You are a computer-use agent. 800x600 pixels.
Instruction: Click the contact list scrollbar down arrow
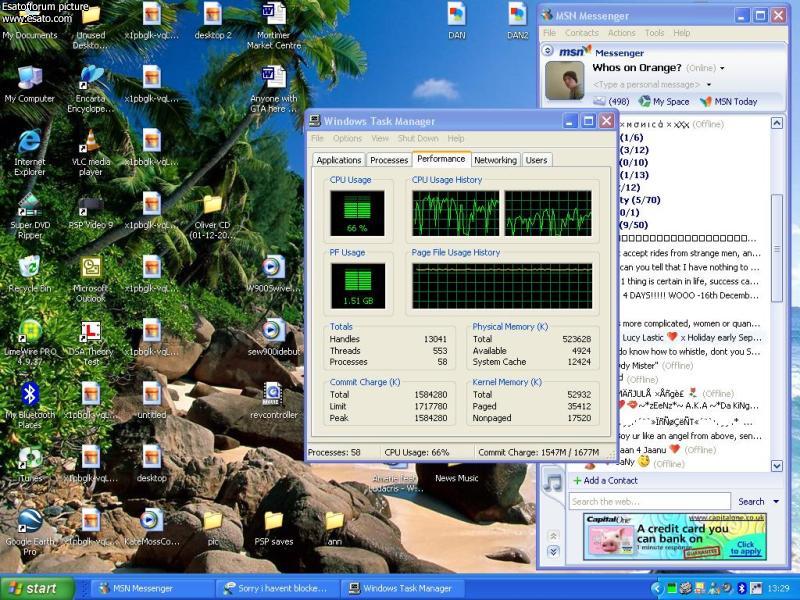coord(777,466)
